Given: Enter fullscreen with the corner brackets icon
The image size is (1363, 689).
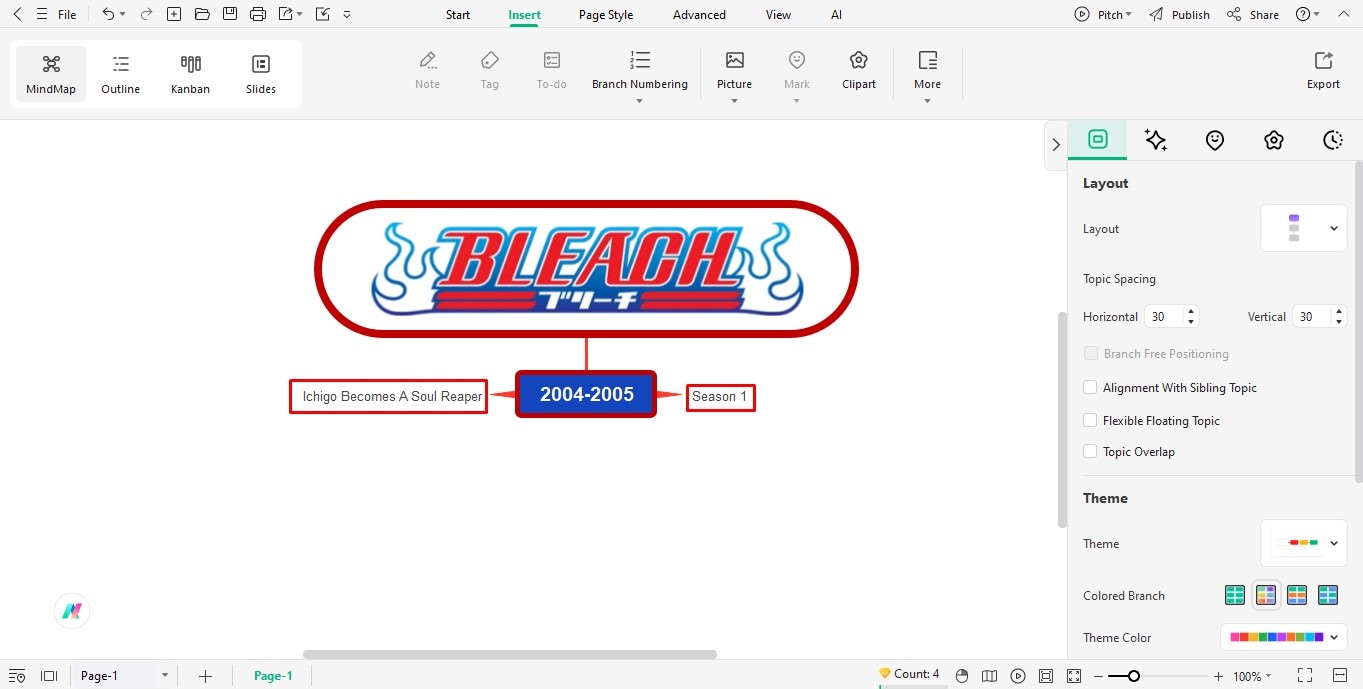Looking at the screenshot, I should coord(1305,676).
